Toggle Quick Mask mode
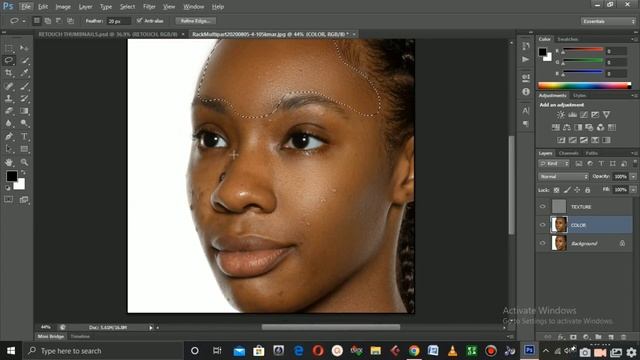This screenshot has width=640, height=360. point(9,200)
